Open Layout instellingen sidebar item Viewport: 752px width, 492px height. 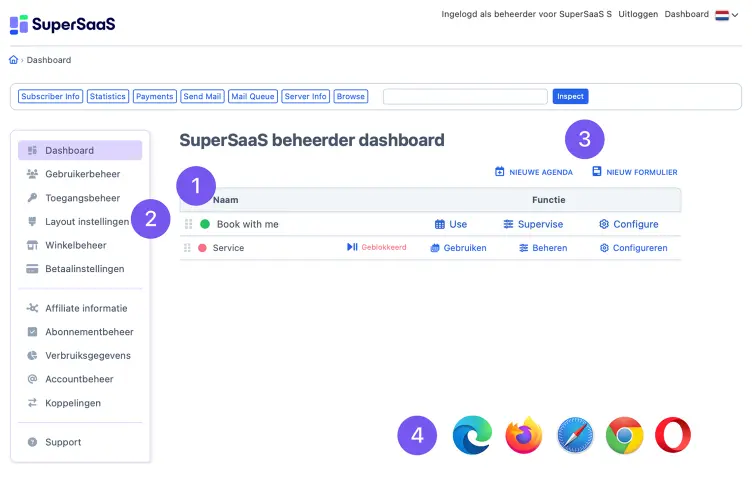(x=80, y=222)
